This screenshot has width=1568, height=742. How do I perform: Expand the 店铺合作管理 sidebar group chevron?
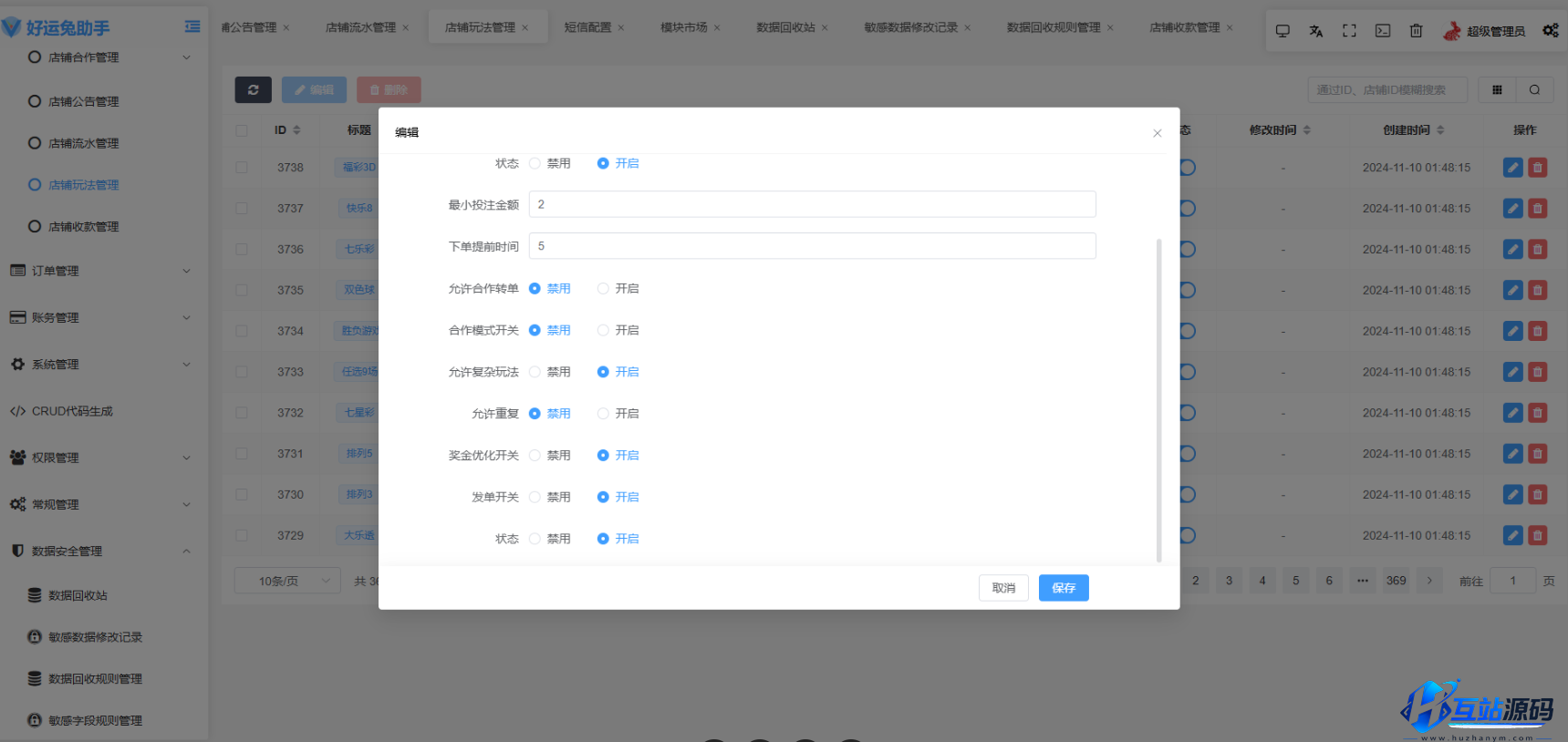coord(186,57)
